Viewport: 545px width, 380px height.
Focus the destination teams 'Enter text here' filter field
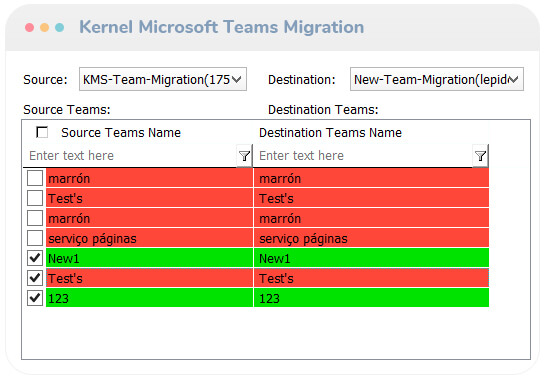(363, 156)
